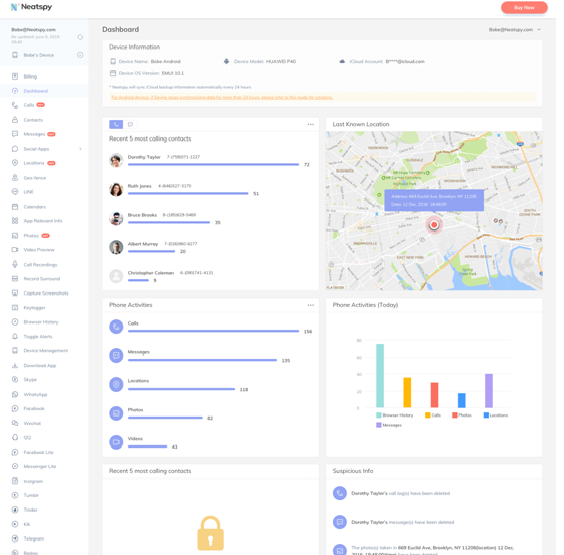Switch to the phone calls tab in contacts card
Image resolution: width=564 pixels, height=555 pixels.
(x=116, y=124)
